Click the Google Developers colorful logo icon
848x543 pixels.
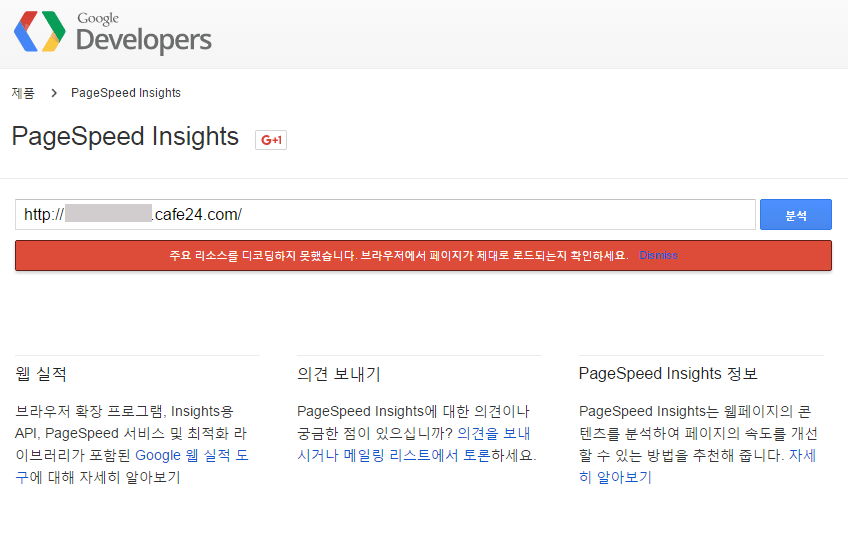click(40, 32)
